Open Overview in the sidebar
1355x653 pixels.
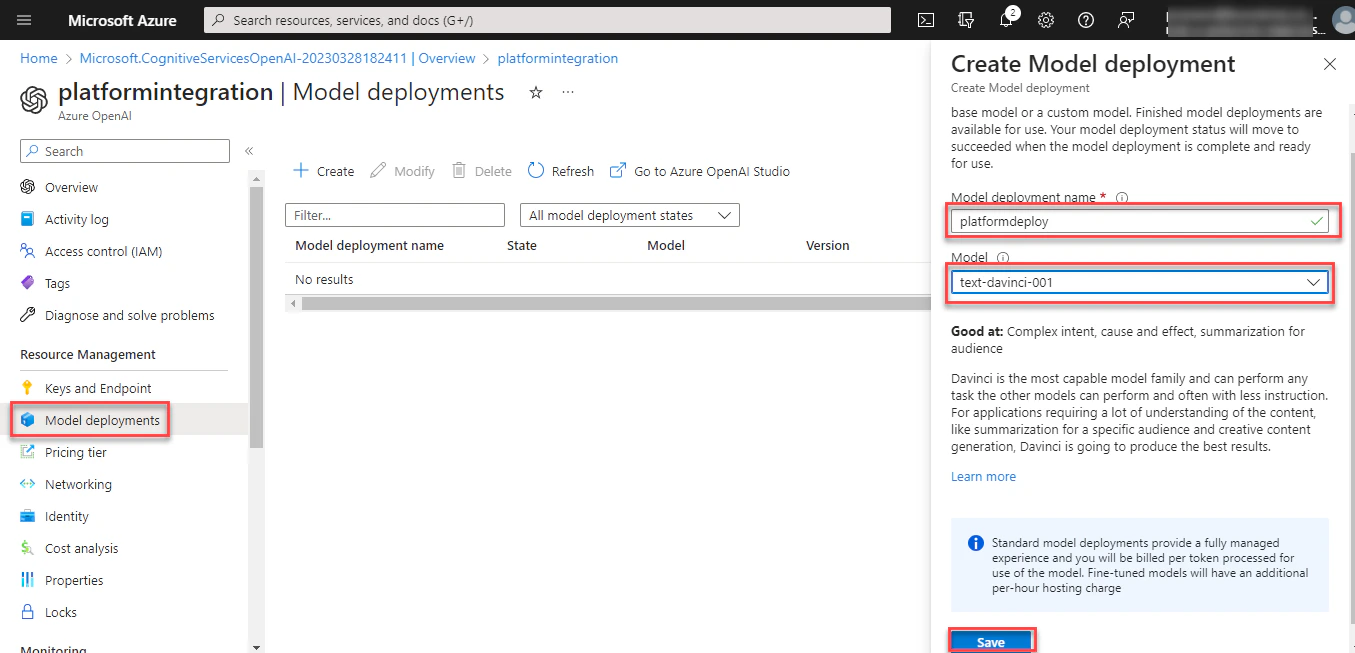click(x=71, y=187)
